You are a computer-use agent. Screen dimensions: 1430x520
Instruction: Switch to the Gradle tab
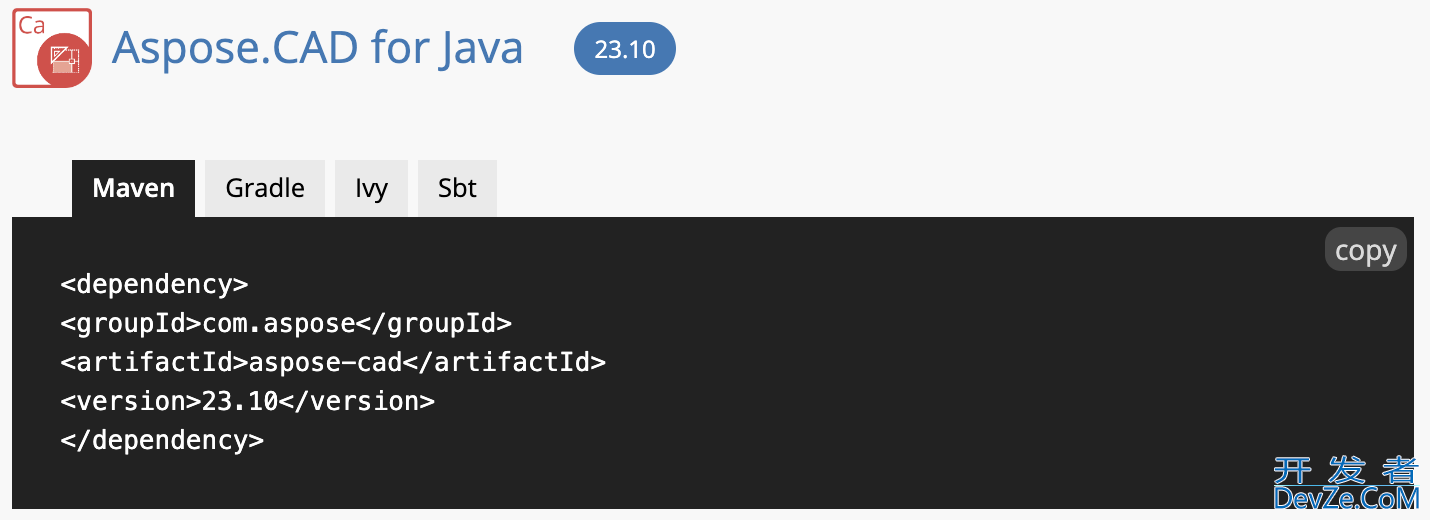[265, 188]
